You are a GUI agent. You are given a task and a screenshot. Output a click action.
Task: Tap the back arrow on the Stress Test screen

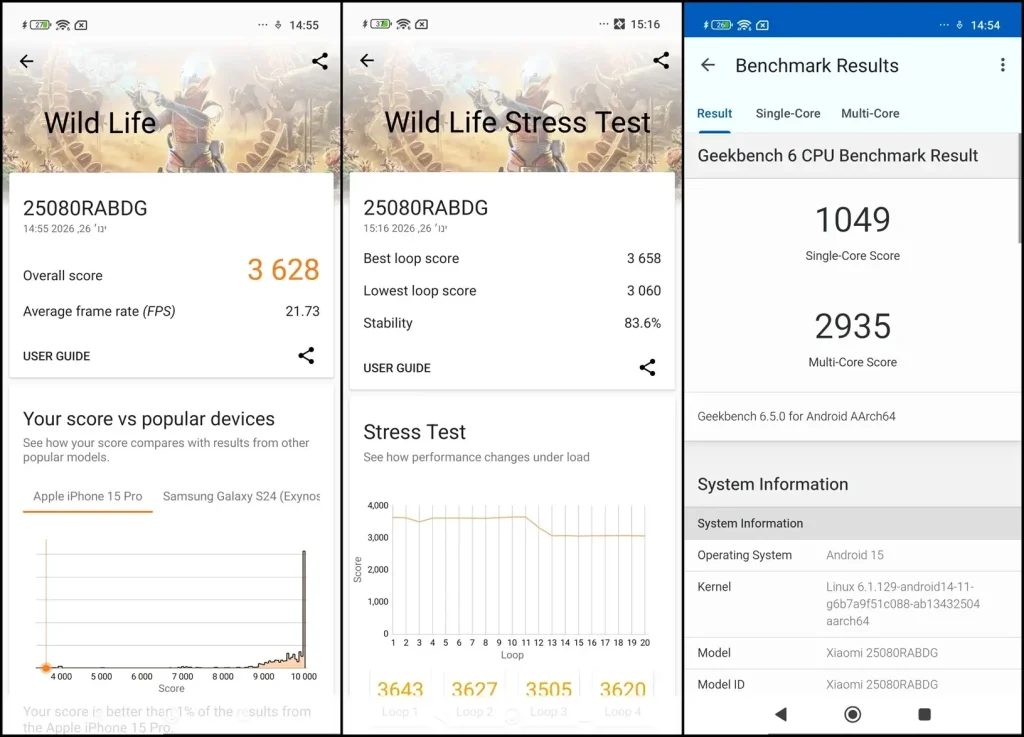(366, 61)
